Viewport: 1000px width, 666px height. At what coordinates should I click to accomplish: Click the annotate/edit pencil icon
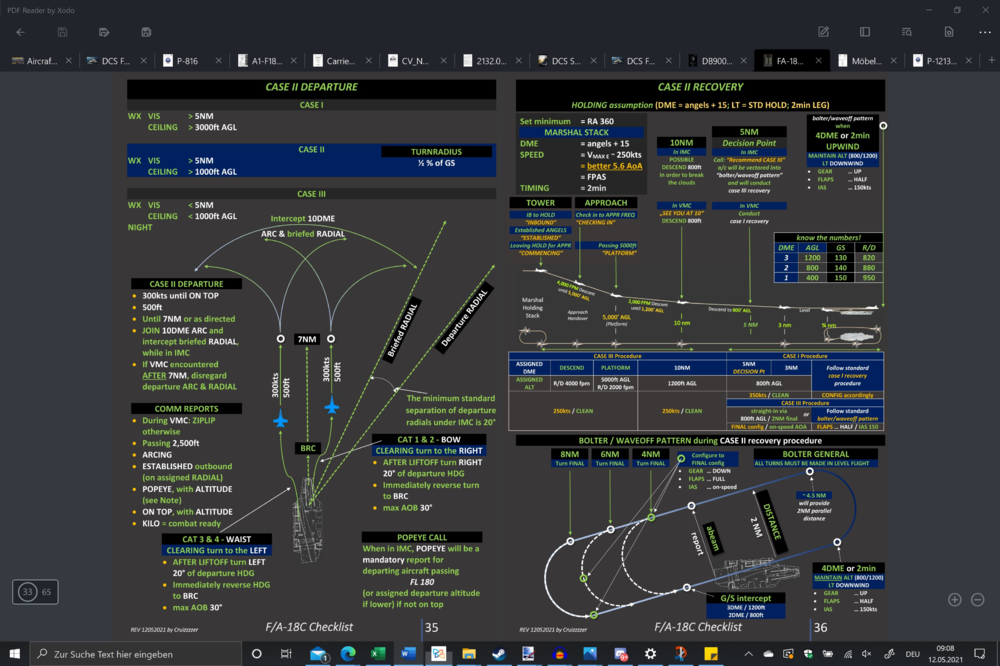click(x=823, y=32)
